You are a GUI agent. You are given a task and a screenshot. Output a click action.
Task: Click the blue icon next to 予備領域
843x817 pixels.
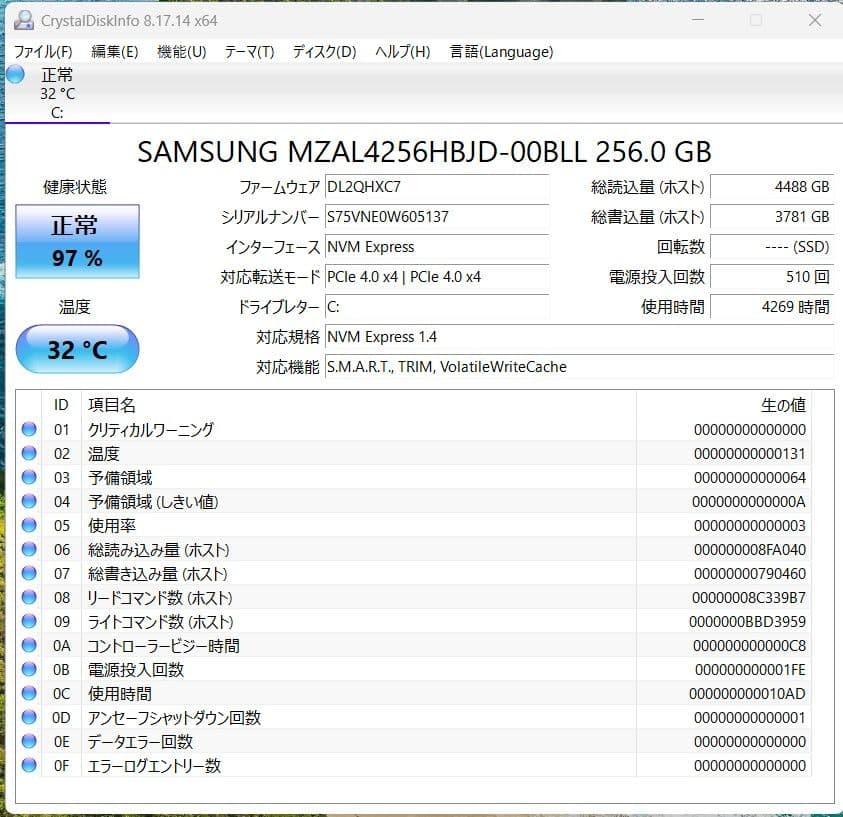pyautogui.click(x=30, y=477)
